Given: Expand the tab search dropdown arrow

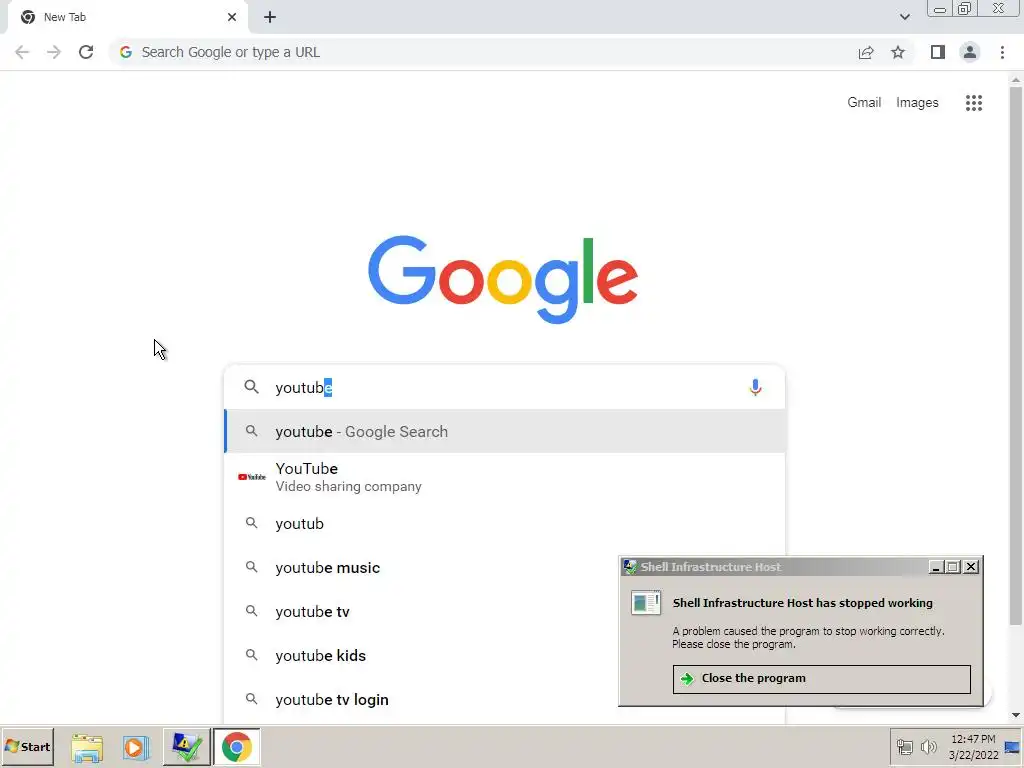Looking at the screenshot, I should (904, 17).
